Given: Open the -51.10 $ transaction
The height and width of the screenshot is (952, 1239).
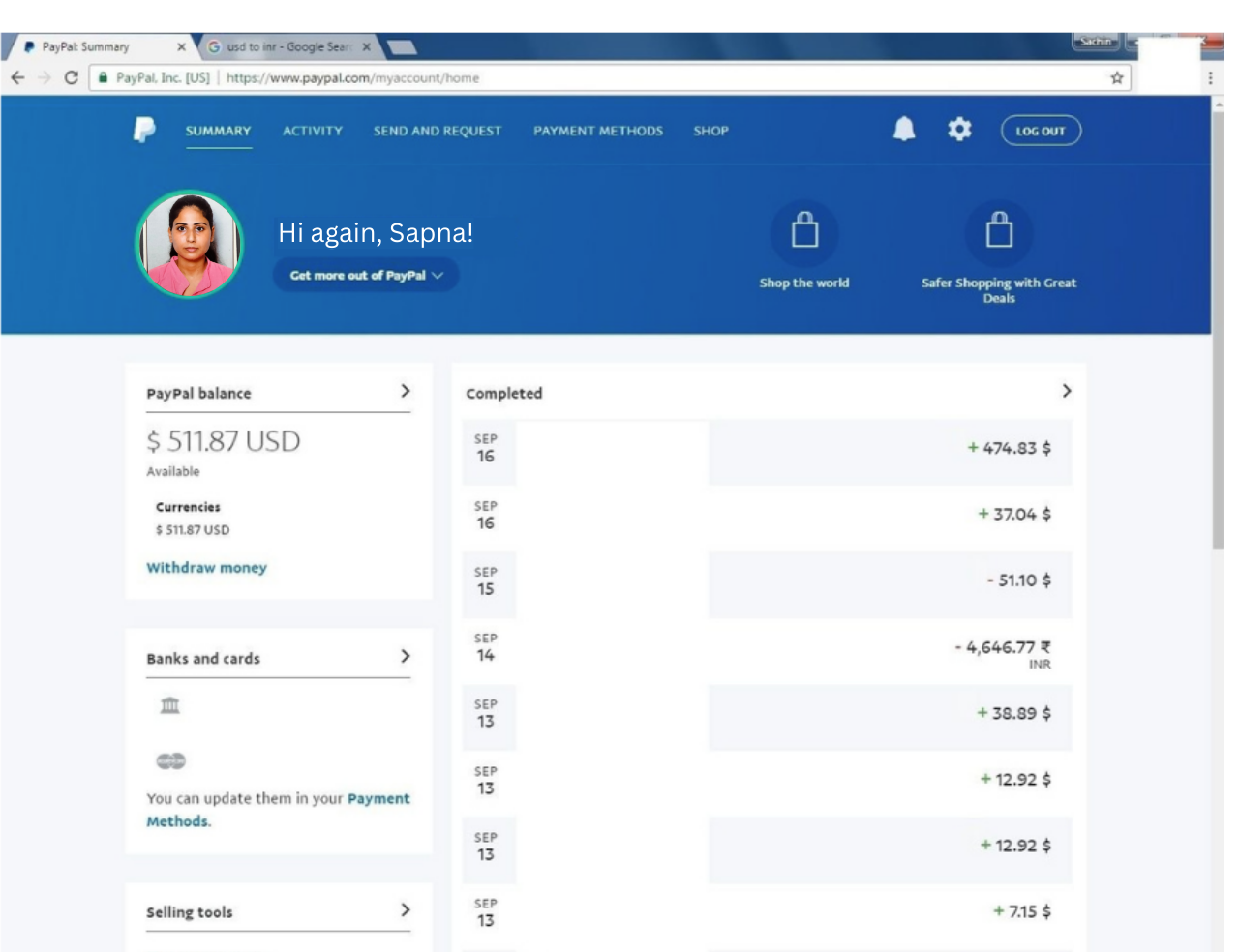Looking at the screenshot, I should (767, 584).
